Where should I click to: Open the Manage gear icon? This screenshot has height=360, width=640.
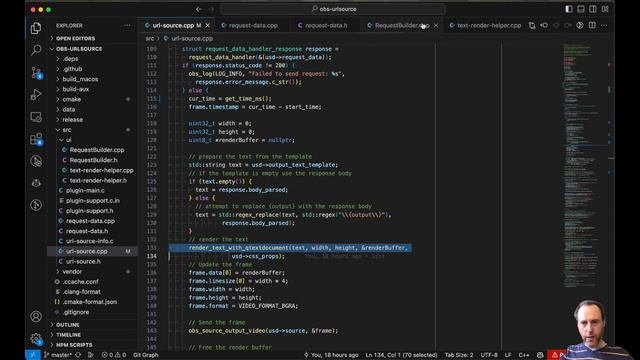36,338
